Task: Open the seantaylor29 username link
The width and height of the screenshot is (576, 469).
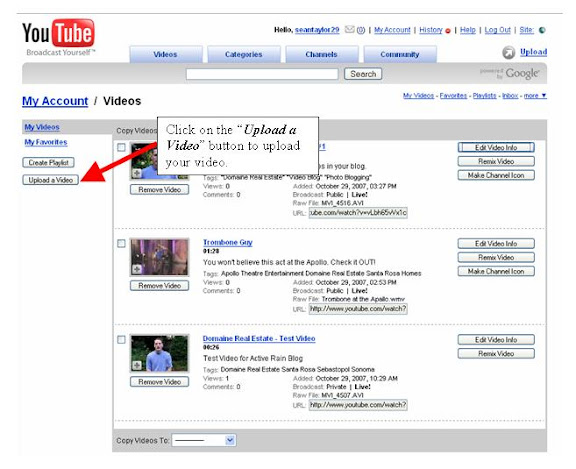Action: [x=317, y=30]
